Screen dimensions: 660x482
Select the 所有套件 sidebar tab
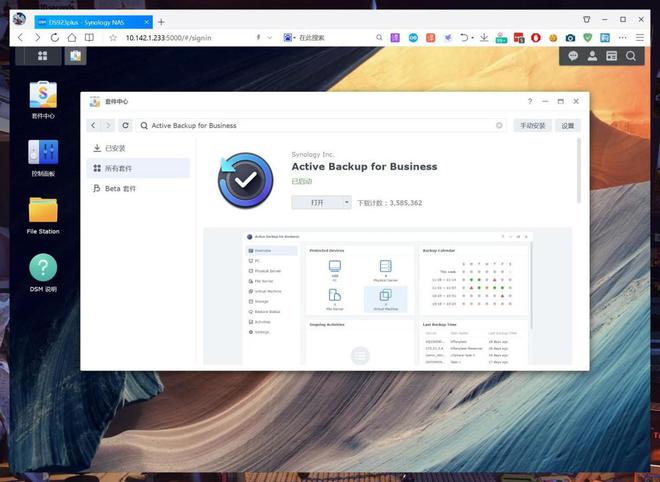click(137, 168)
